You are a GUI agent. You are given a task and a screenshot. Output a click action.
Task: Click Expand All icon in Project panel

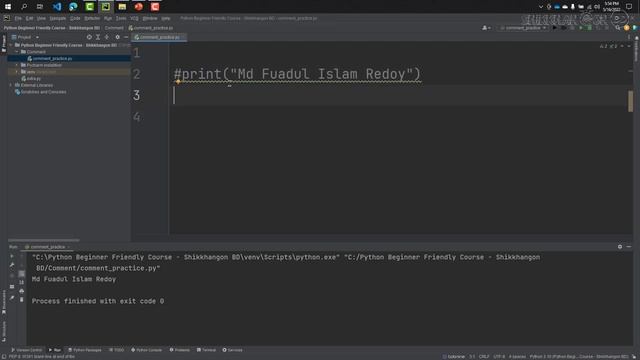[x=98, y=37]
